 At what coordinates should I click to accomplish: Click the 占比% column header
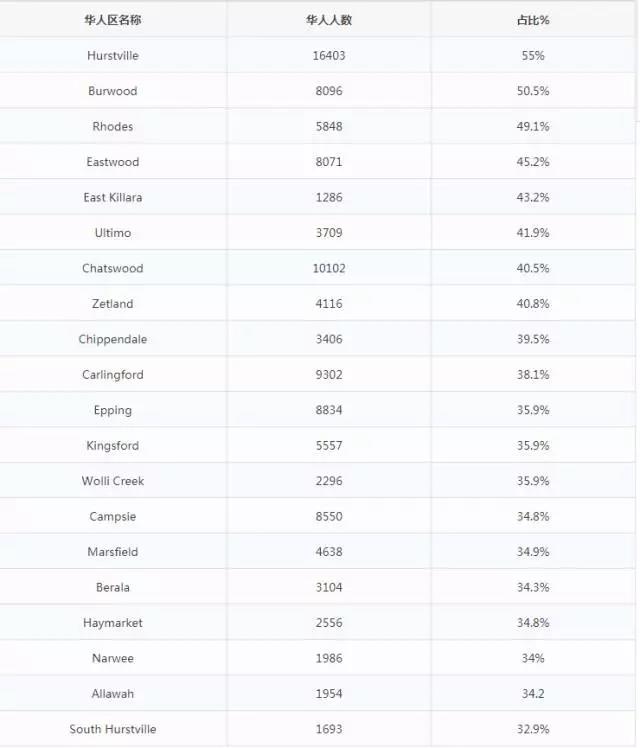pyautogui.click(x=533, y=20)
